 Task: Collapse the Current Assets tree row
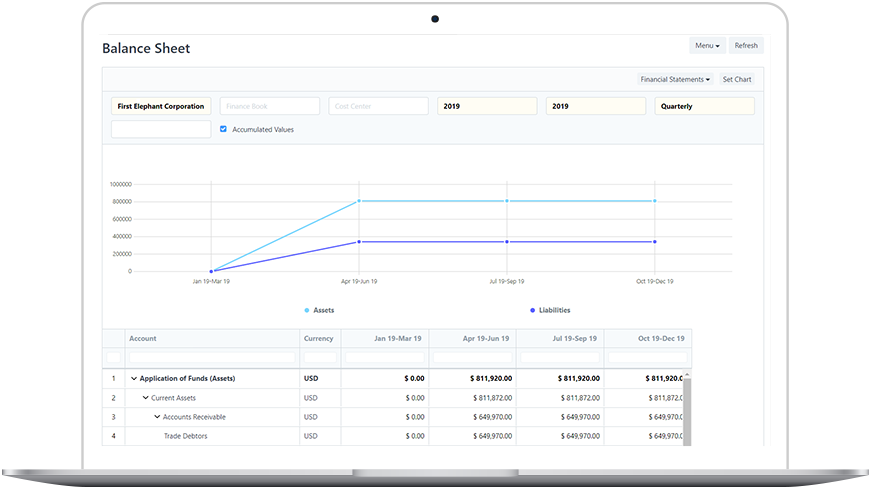click(x=145, y=398)
